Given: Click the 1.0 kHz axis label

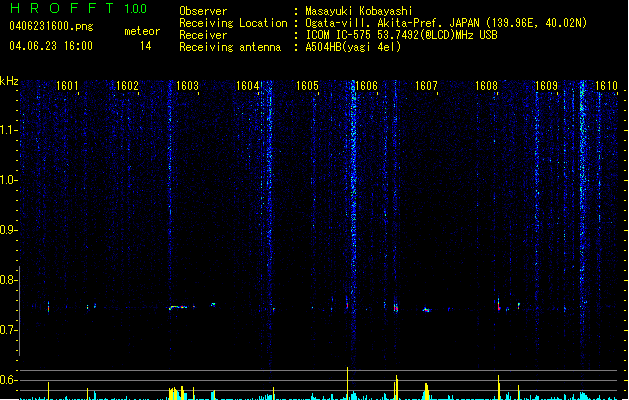Looking at the screenshot, I should [9, 180].
